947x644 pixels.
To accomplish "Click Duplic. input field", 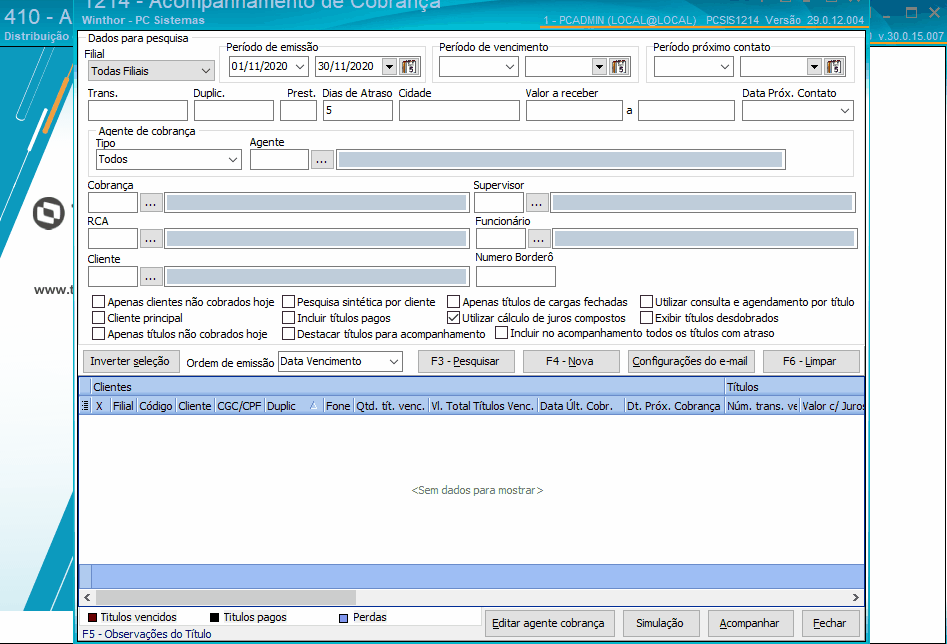I will [234, 111].
